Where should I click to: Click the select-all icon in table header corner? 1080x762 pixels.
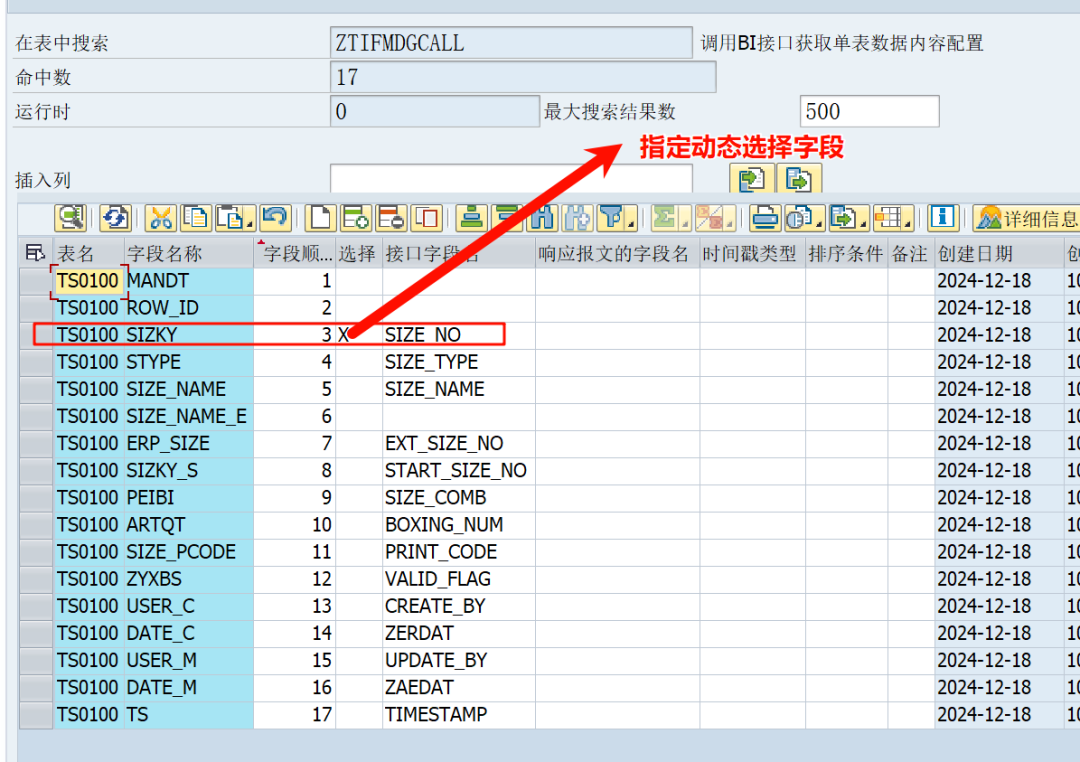click(x=35, y=253)
